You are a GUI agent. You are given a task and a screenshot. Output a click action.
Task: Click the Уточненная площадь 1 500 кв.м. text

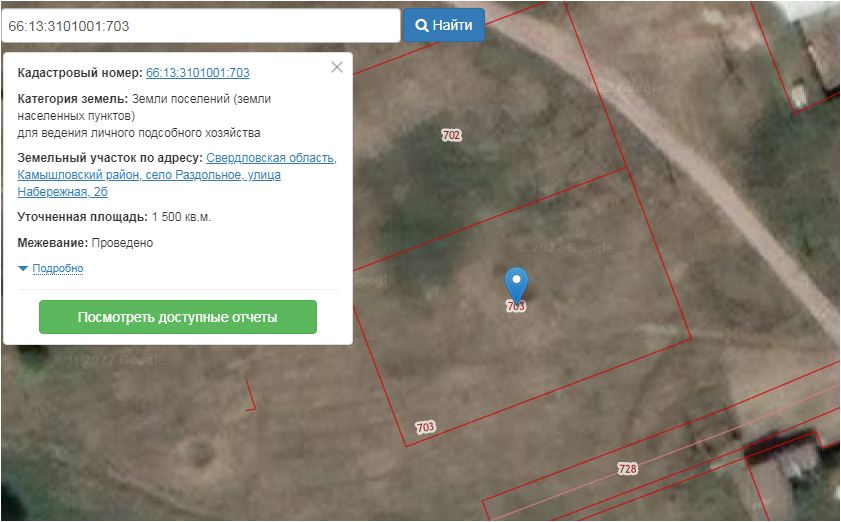click(114, 217)
